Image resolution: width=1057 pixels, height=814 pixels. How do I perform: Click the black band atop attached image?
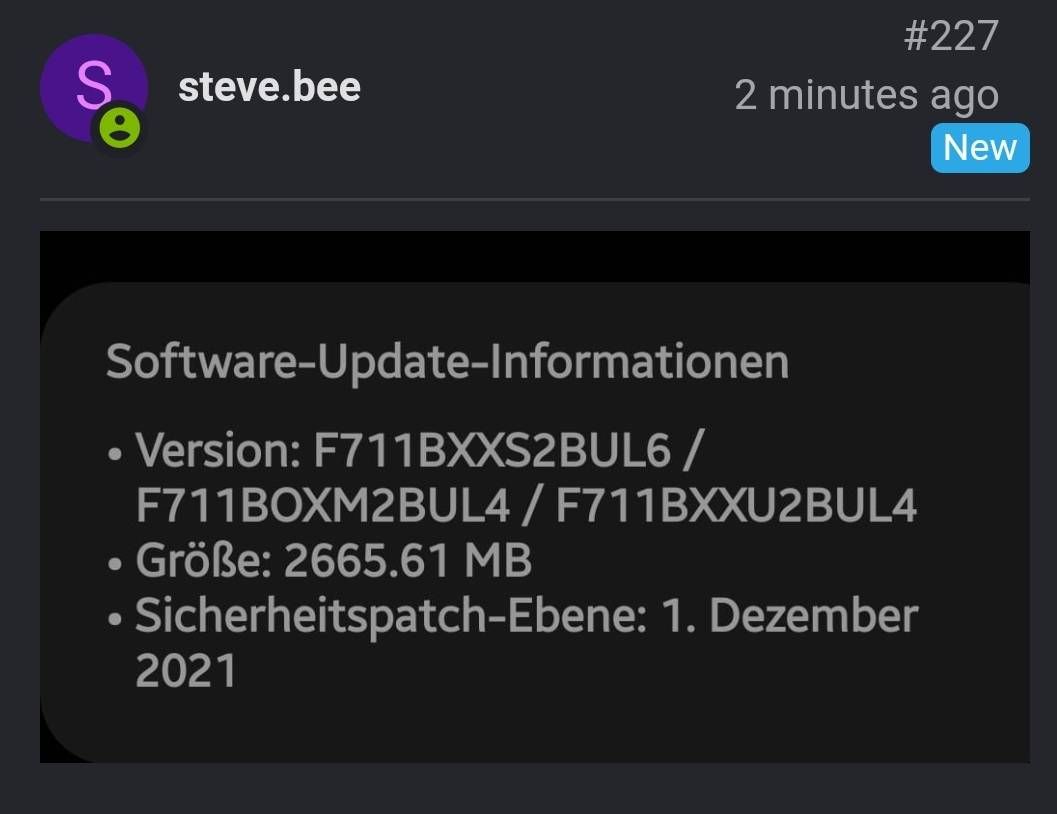point(535,256)
